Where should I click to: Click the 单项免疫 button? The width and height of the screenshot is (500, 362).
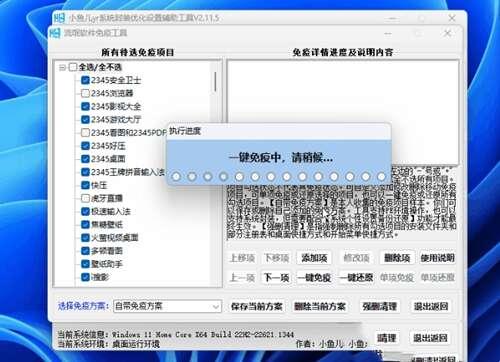tap(397, 278)
